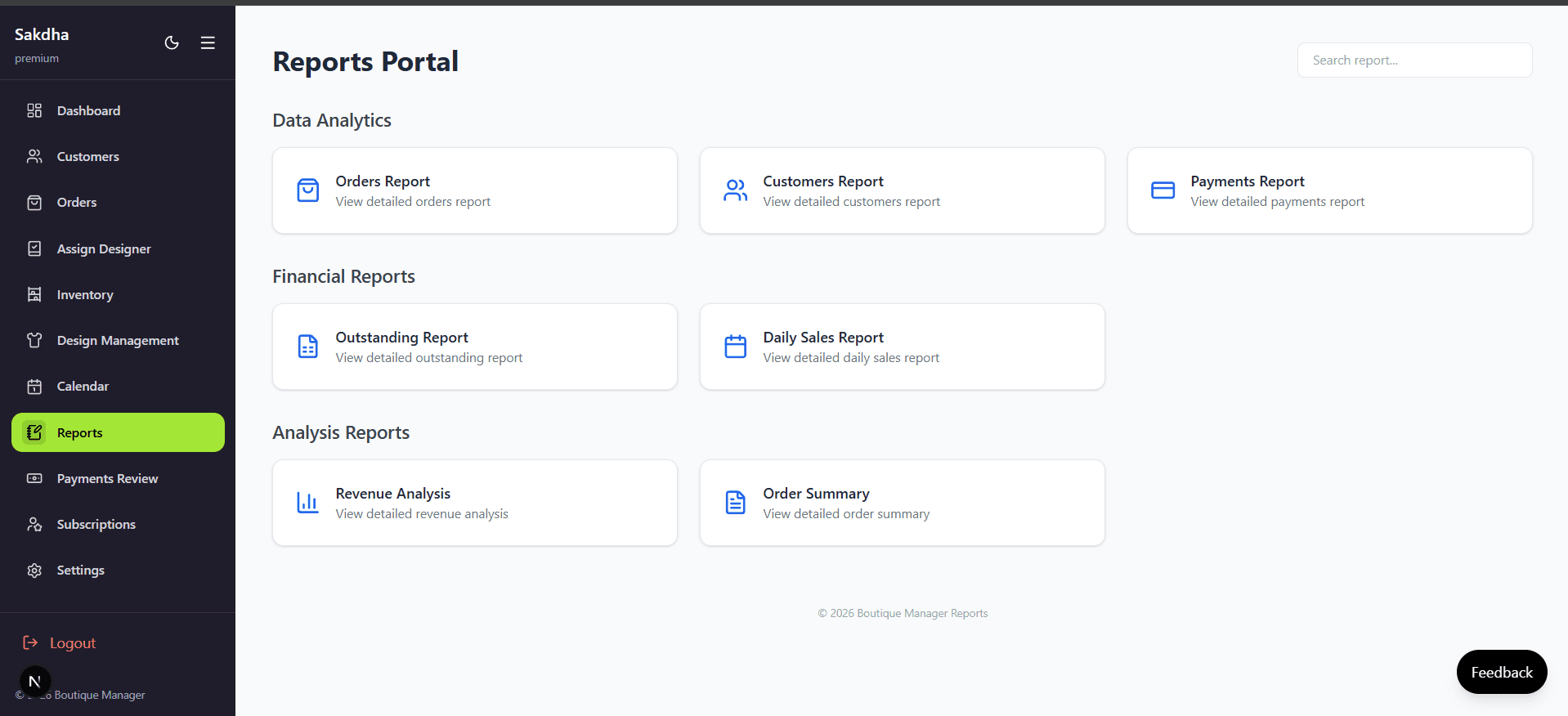
Task: Click the Customers people icon in the sidebar
Action: [34, 156]
